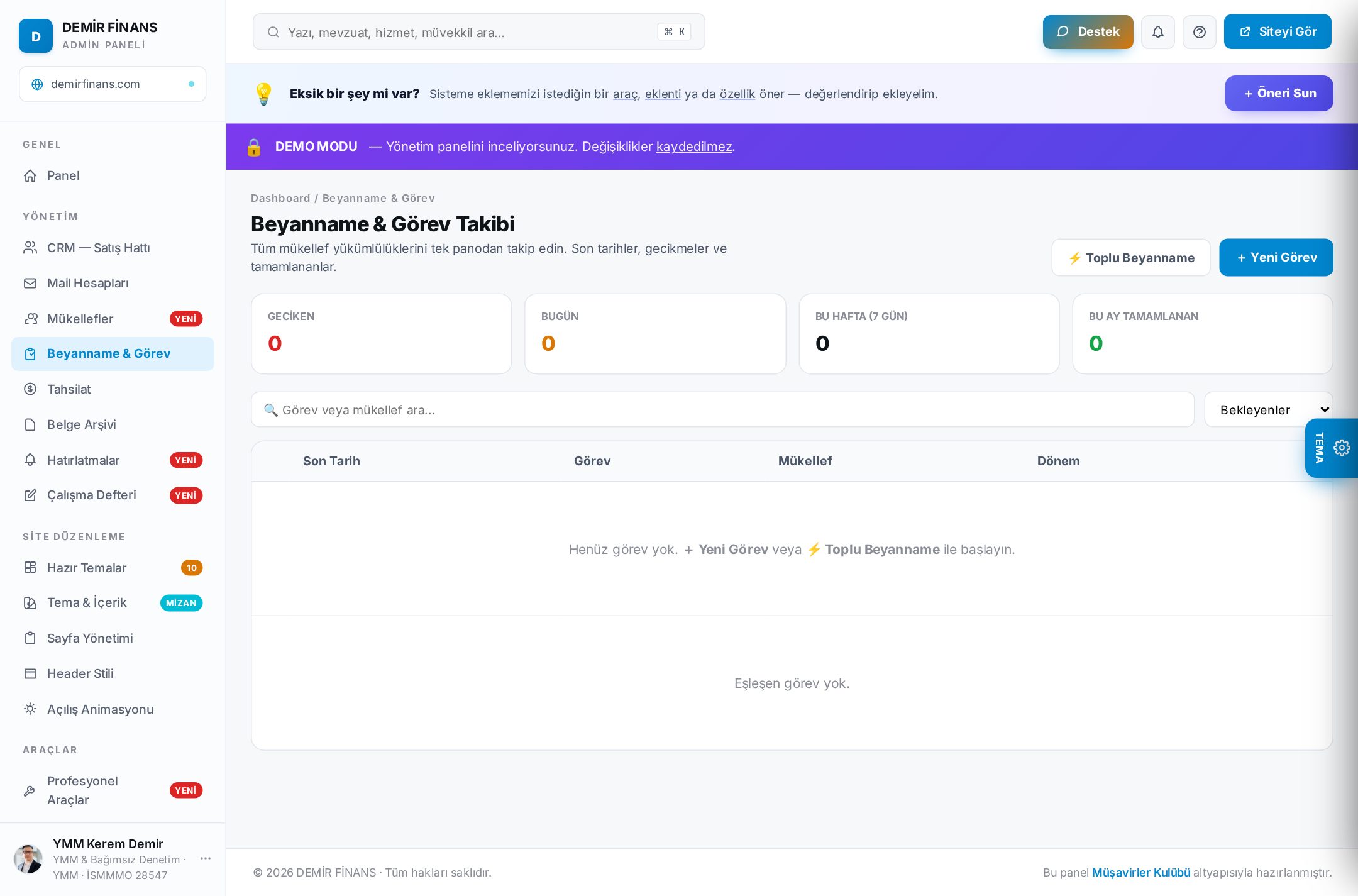This screenshot has height=896, width=1358.
Task: Click the Sayfa Yönetimi clipboard icon
Action: tap(30, 638)
